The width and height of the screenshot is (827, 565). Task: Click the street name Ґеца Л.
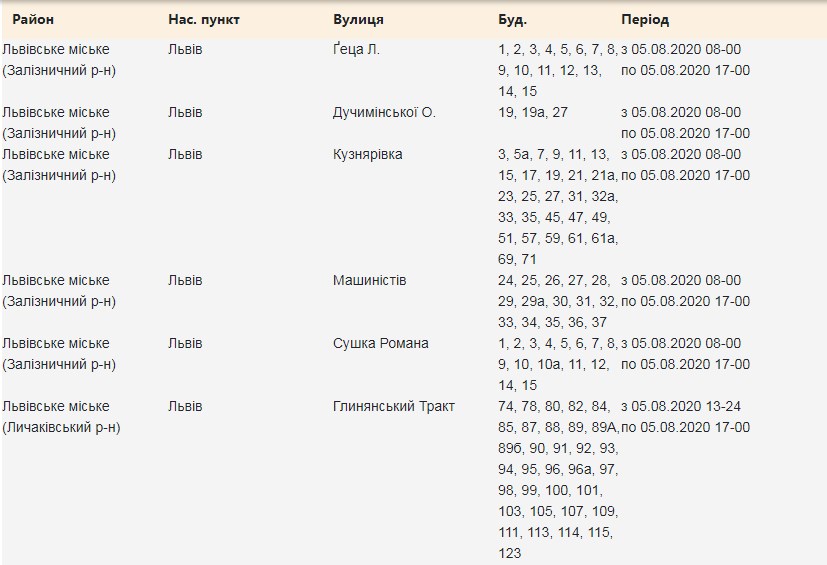[356, 49]
